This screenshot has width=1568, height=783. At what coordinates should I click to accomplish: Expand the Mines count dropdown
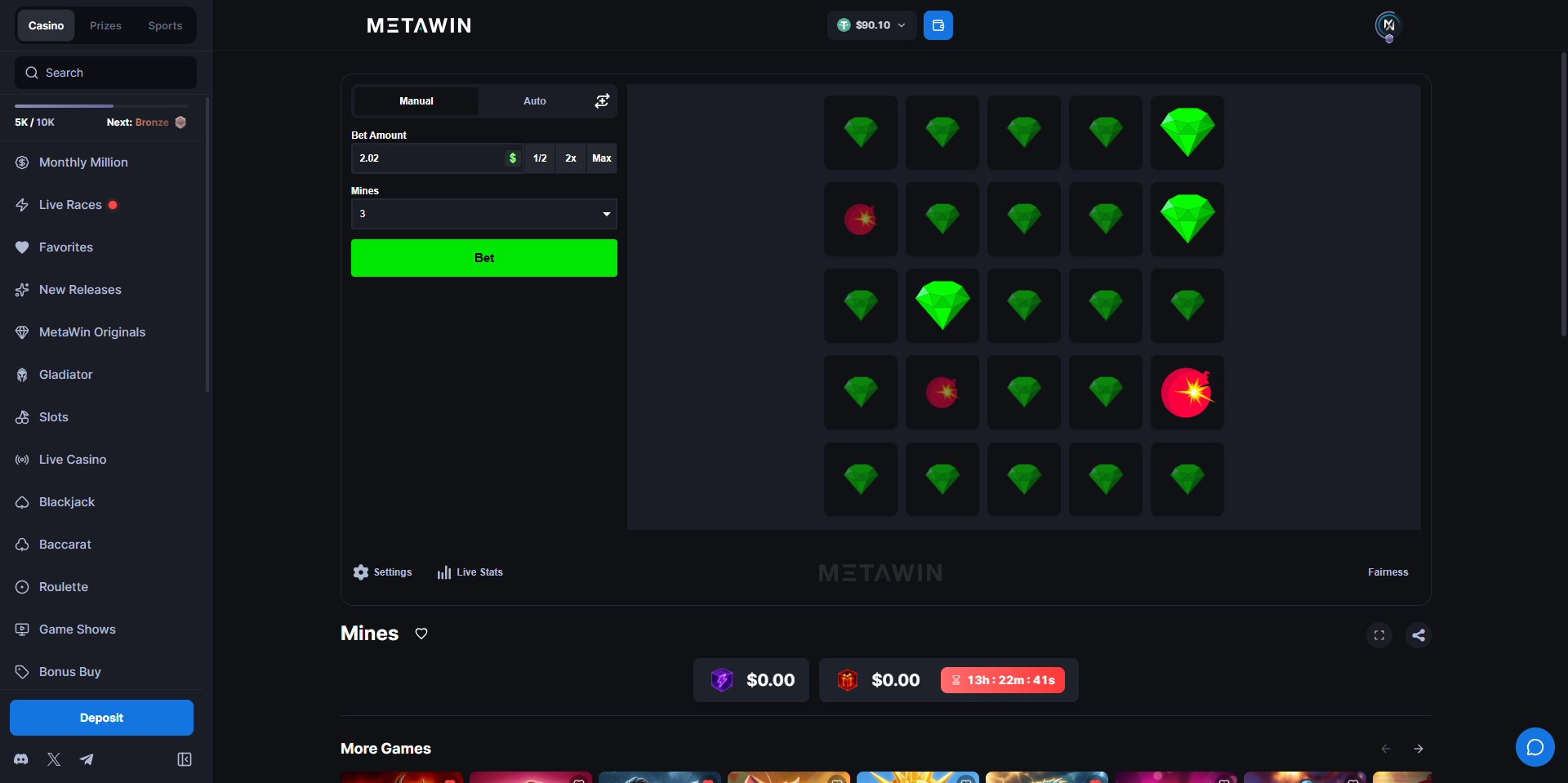click(x=483, y=214)
